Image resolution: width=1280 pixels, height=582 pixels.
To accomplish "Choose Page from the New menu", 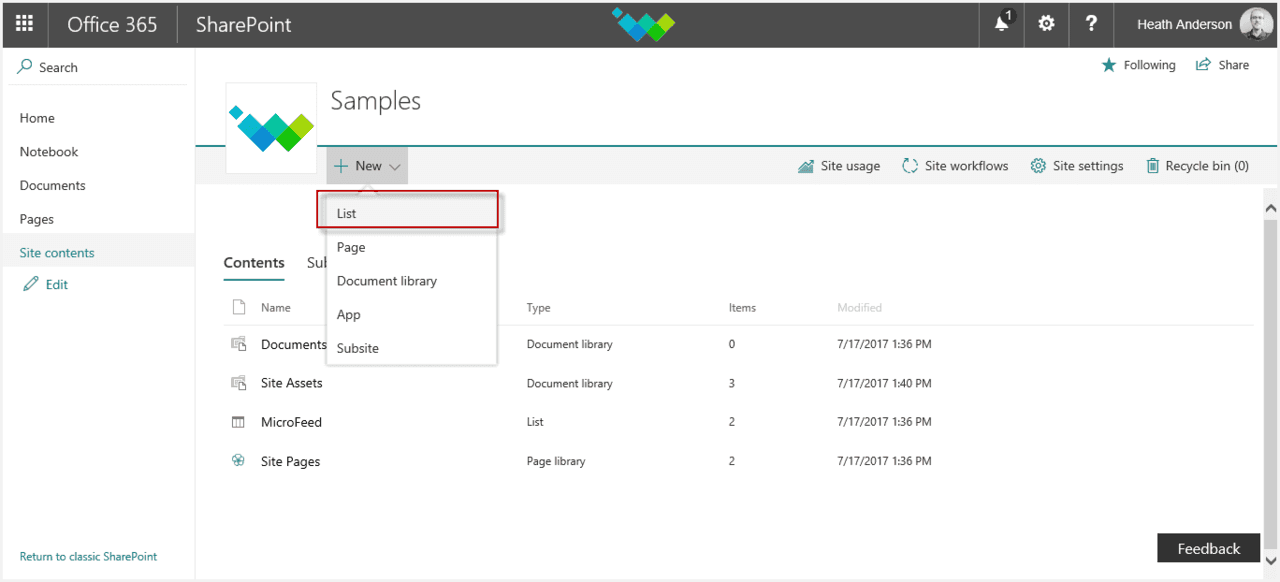I will pyautogui.click(x=411, y=247).
